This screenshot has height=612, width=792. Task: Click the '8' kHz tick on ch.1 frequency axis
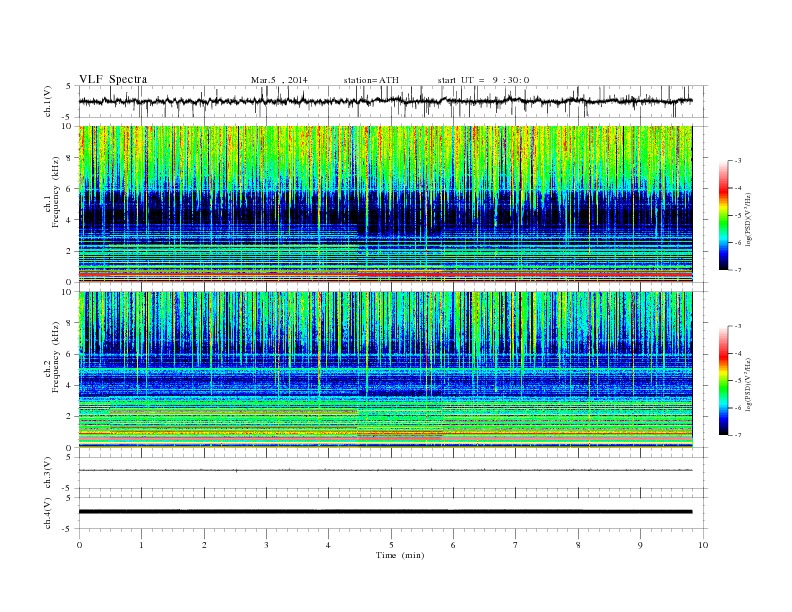pyautogui.click(x=69, y=158)
